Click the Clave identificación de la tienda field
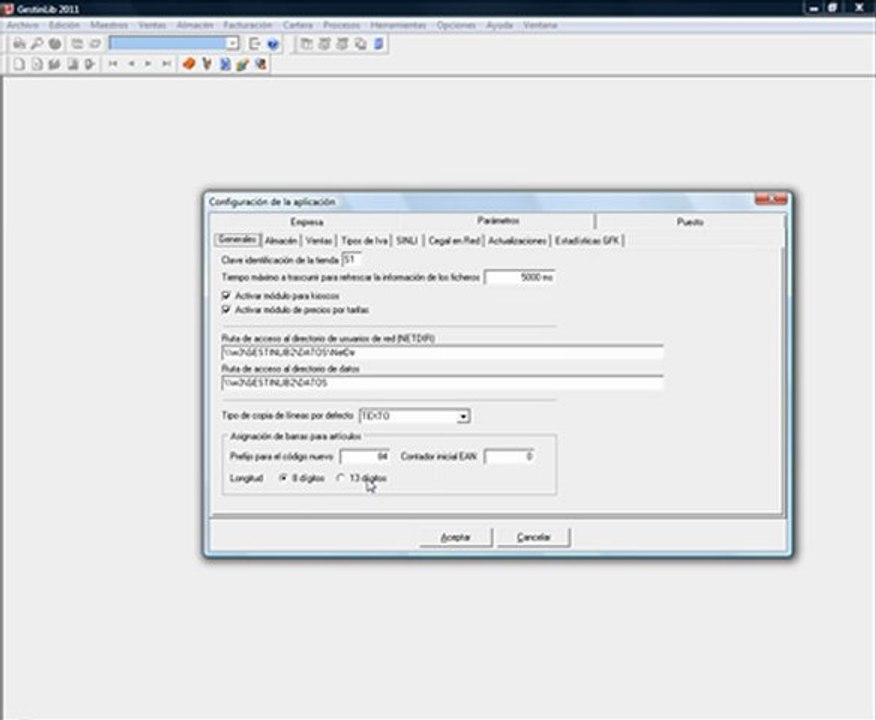Image resolution: width=876 pixels, height=720 pixels. pyautogui.click(x=351, y=260)
